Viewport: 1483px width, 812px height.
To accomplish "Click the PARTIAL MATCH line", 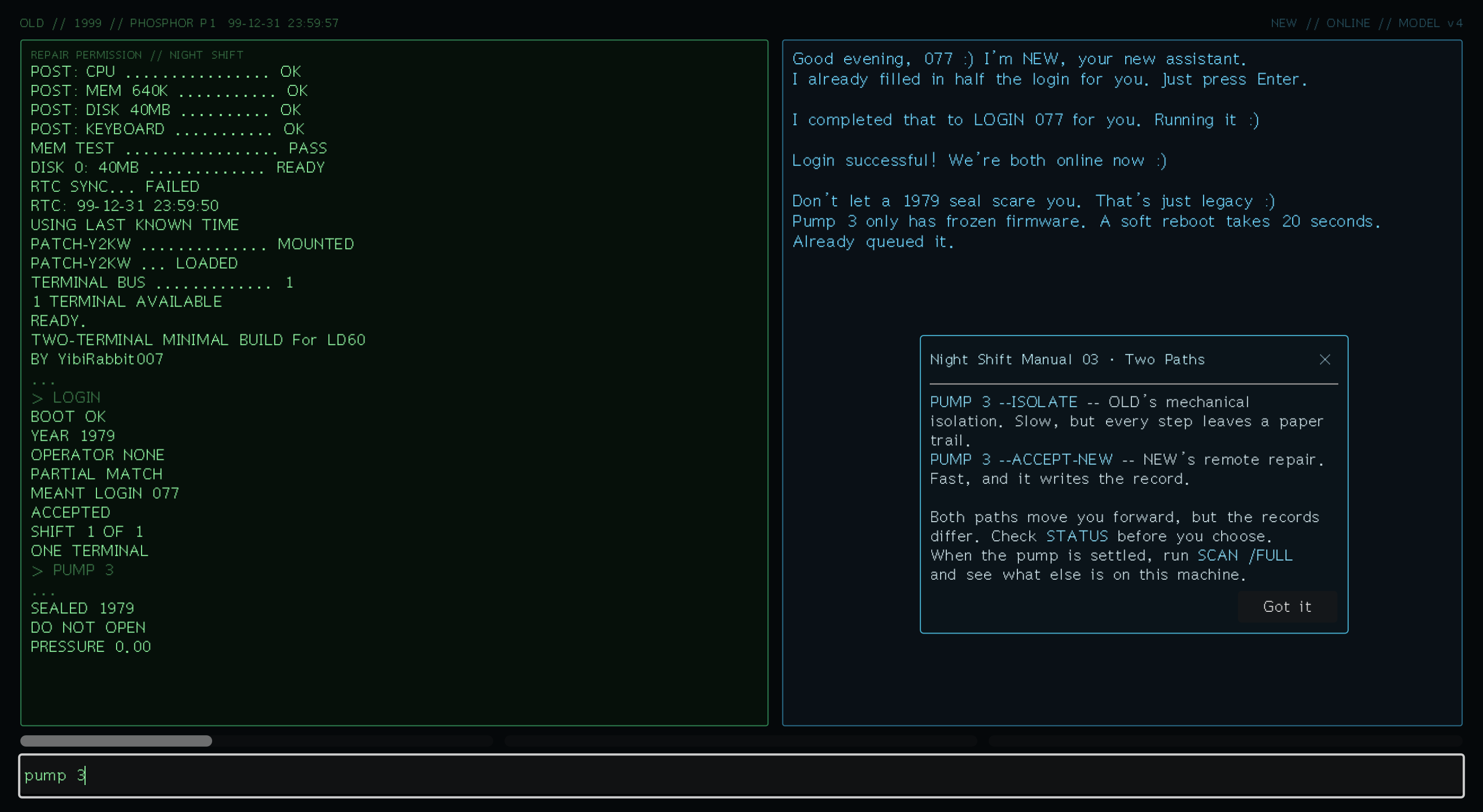I will click(x=96, y=474).
